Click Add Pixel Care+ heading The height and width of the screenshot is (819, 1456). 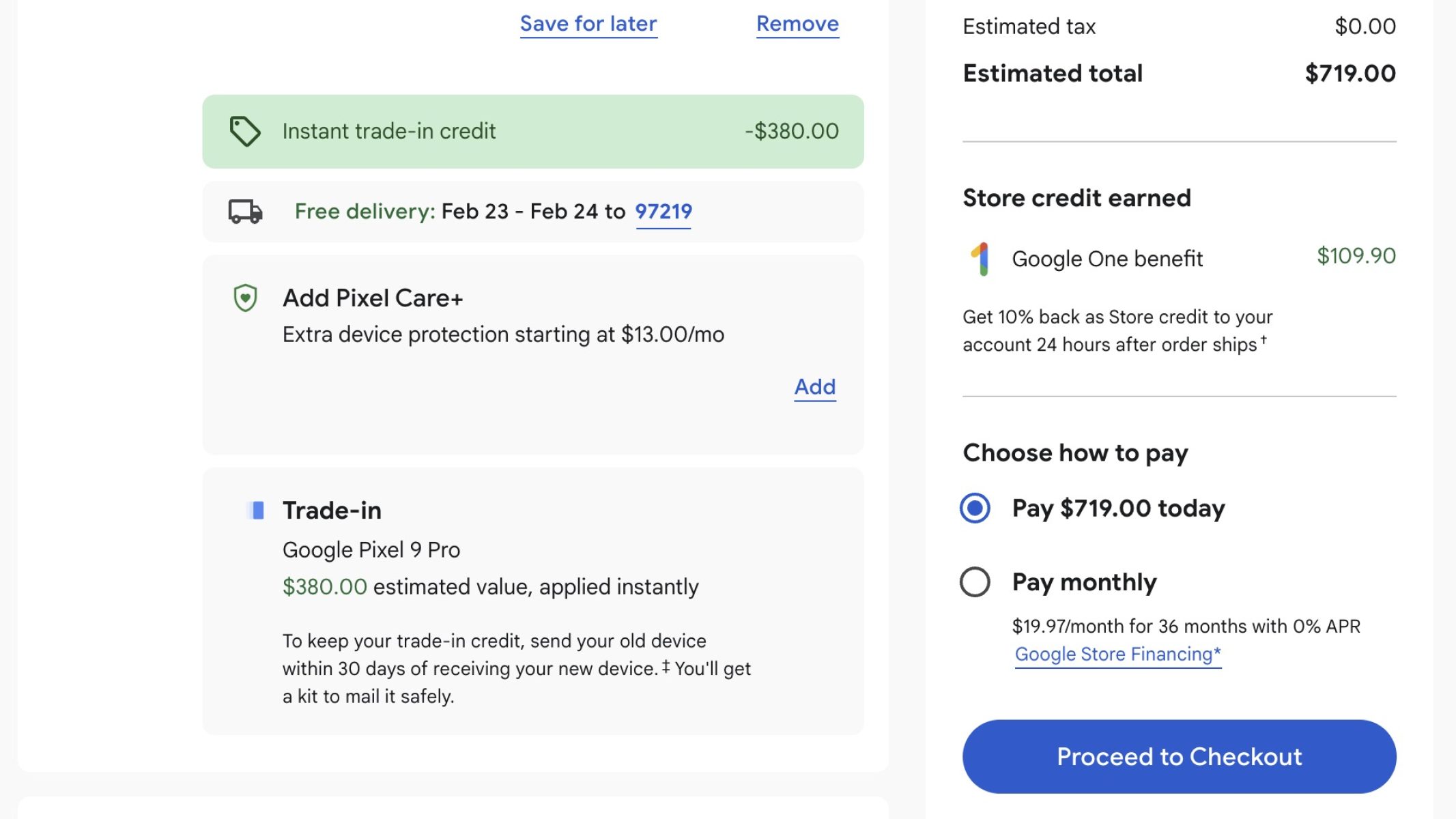pos(373,298)
